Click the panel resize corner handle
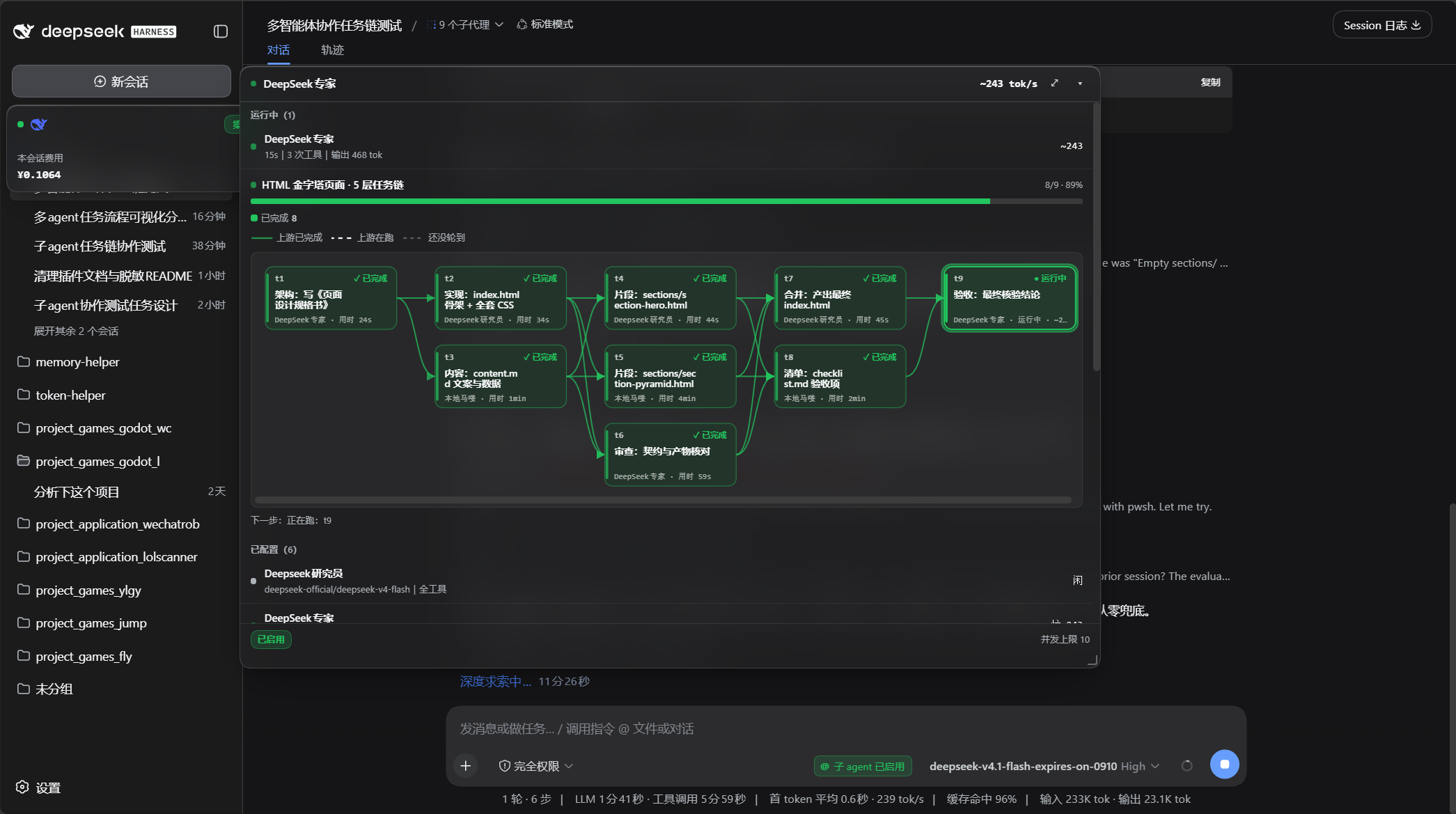The width and height of the screenshot is (1456, 814). (x=1093, y=661)
